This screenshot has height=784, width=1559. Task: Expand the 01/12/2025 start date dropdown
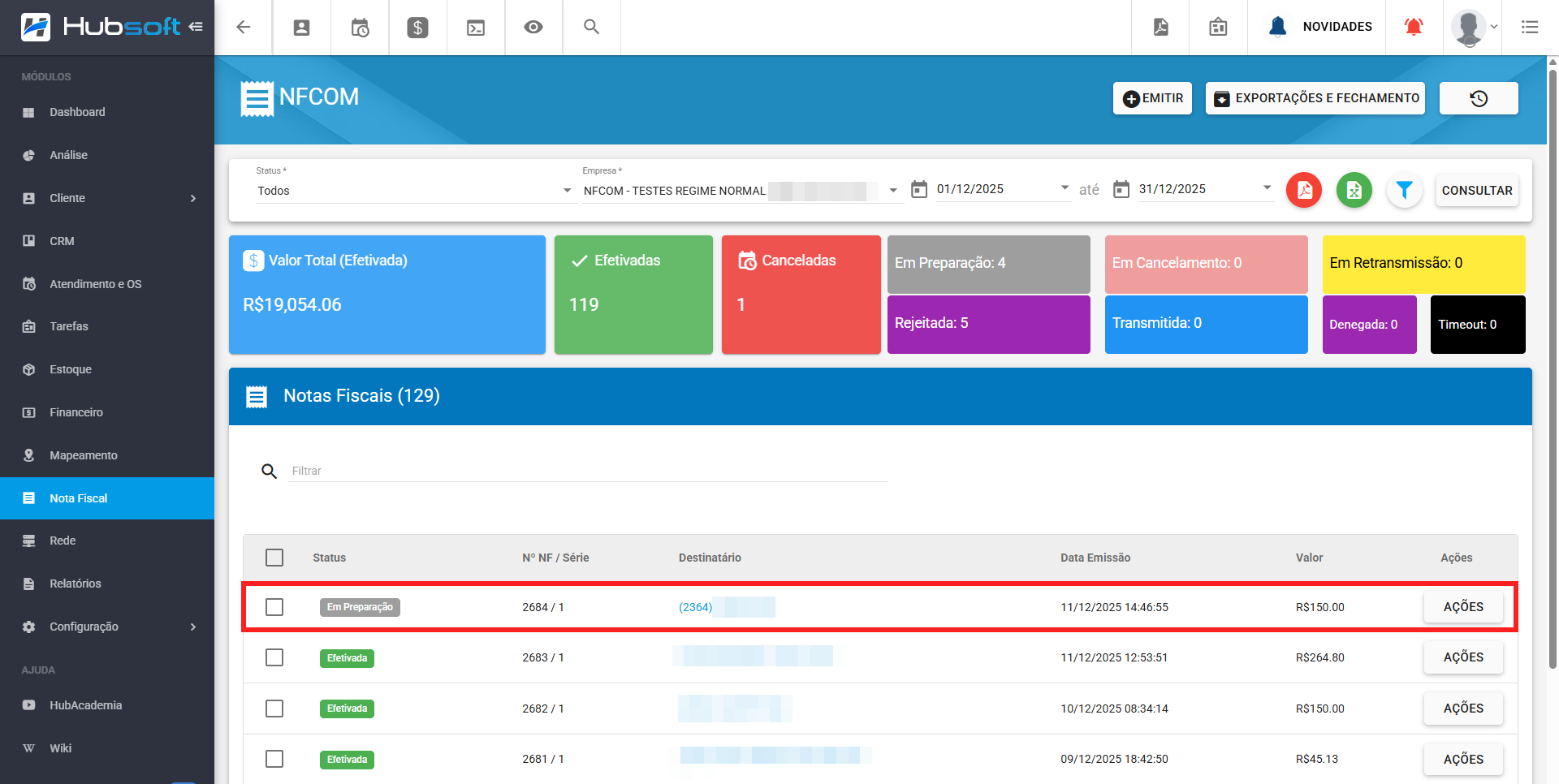1065,188
